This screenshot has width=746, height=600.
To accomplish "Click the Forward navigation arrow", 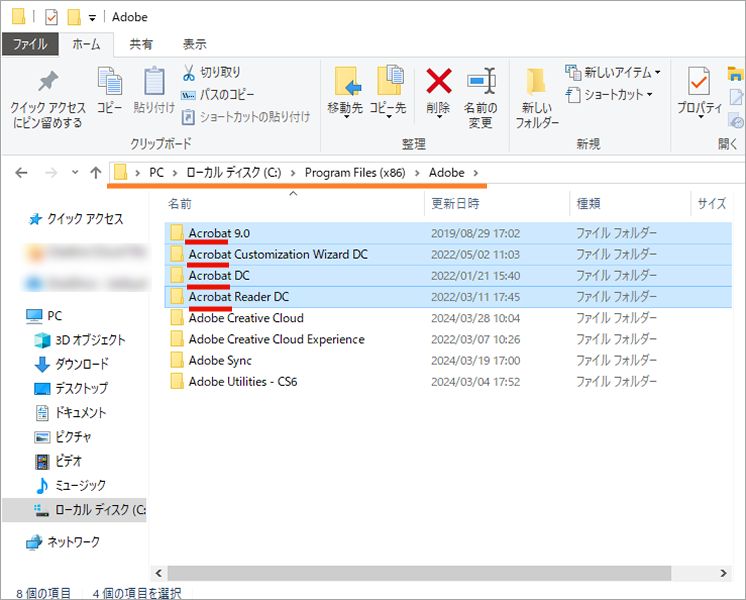I will 51,173.
